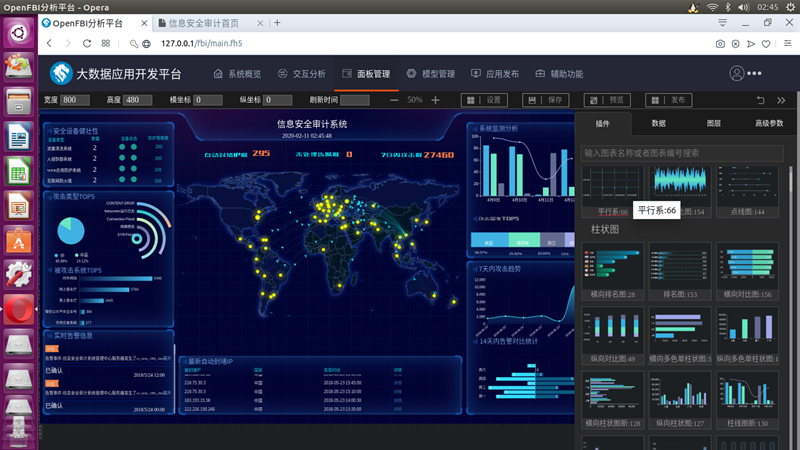This screenshot has width=800, height=450.
Task: Click the 保存 button
Action: (545, 100)
